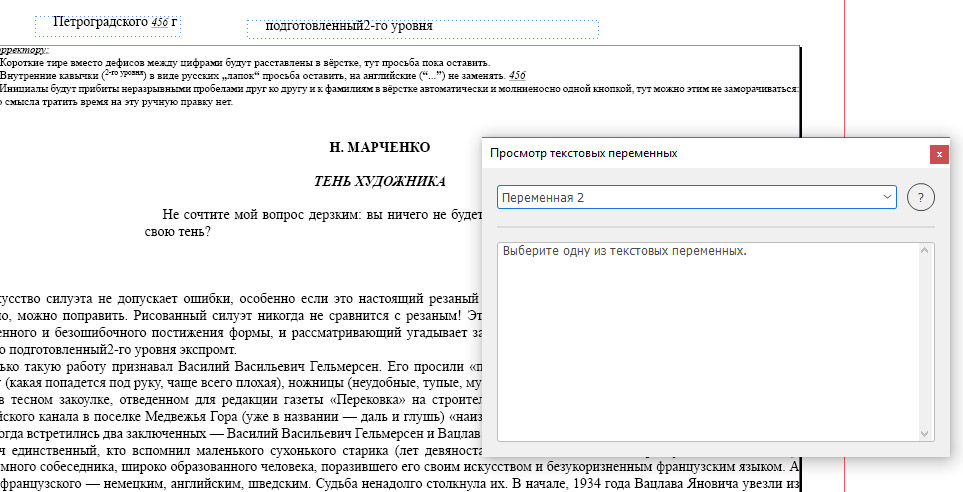Image resolution: width=963 pixels, height=492 pixels.
Task: Click the scrollbar down arrow in text area
Action: 925,433
